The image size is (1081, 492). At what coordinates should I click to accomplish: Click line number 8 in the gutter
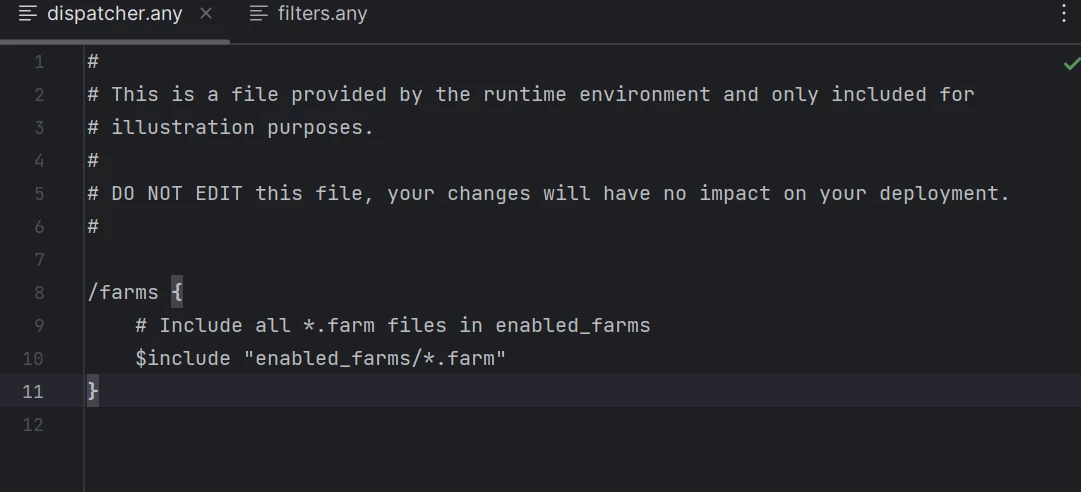point(39,293)
